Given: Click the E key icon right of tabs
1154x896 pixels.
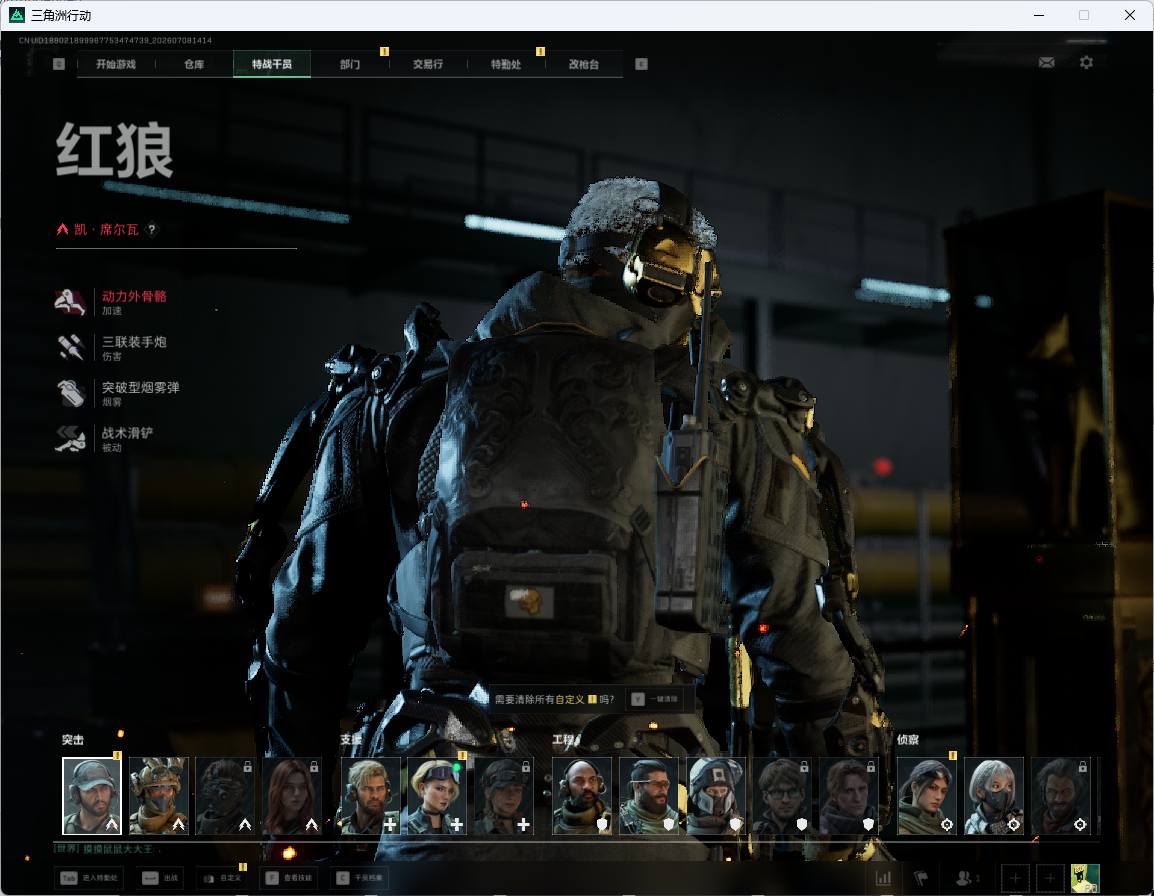Looking at the screenshot, I should (641, 64).
